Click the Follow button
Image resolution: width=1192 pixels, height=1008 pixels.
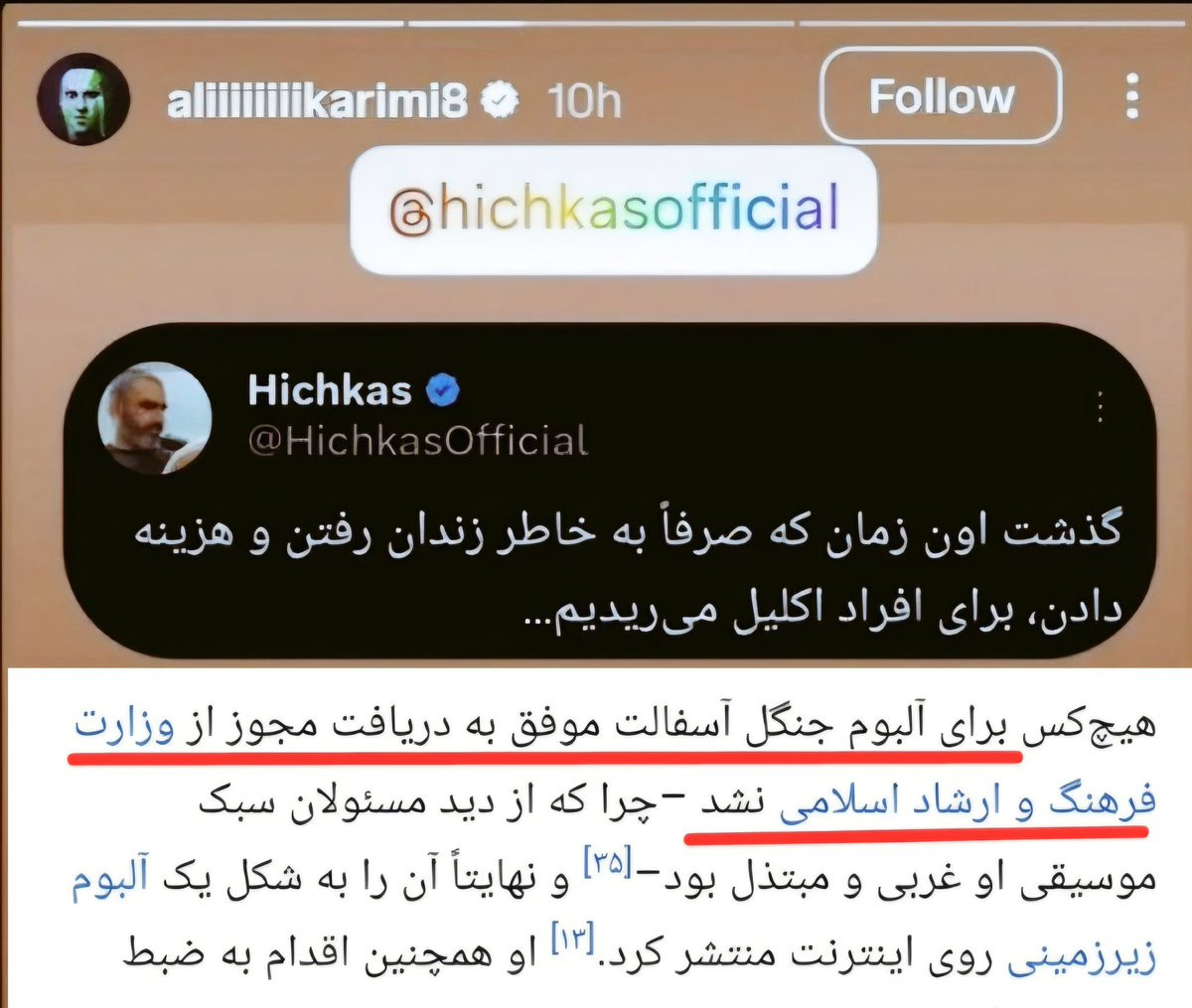point(942,96)
